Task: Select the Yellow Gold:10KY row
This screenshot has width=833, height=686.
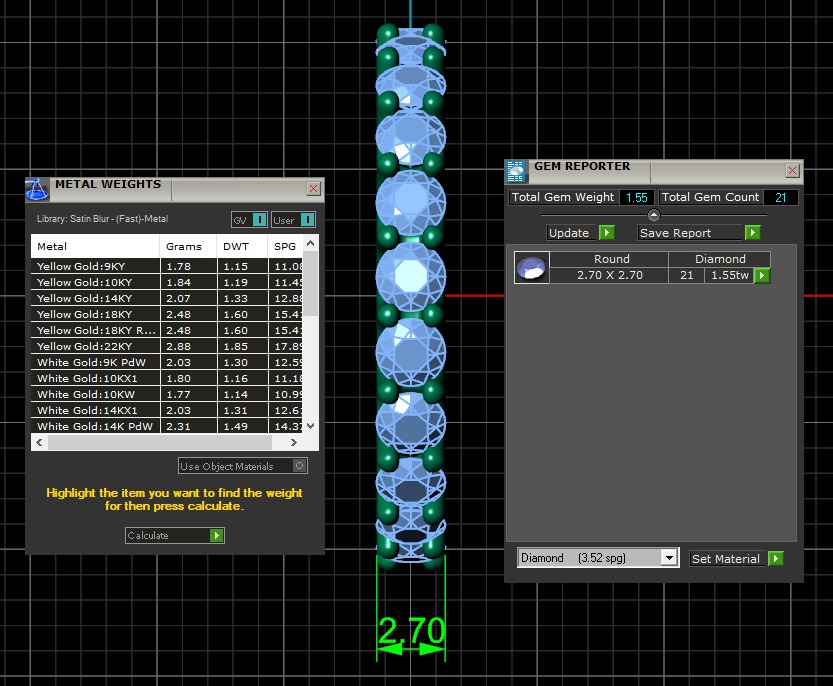Action: [167, 282]
